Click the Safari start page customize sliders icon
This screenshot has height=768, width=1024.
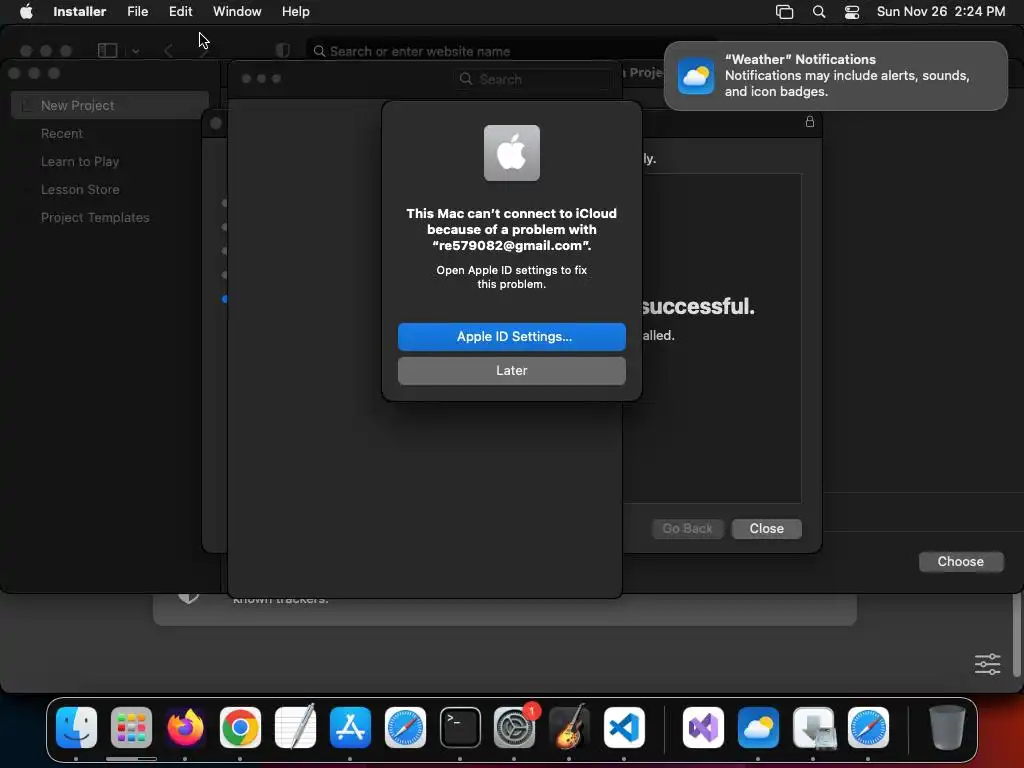coord(987,664)
